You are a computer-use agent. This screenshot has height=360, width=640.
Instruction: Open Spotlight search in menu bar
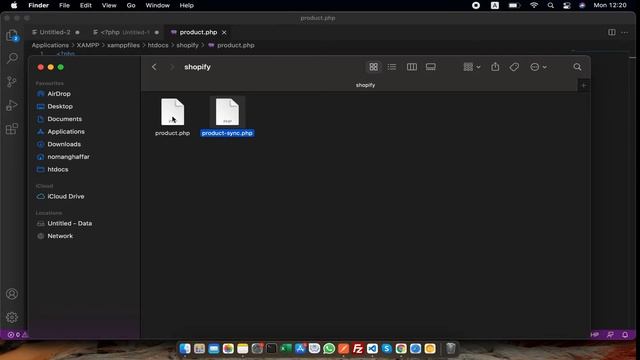[551, 5]
